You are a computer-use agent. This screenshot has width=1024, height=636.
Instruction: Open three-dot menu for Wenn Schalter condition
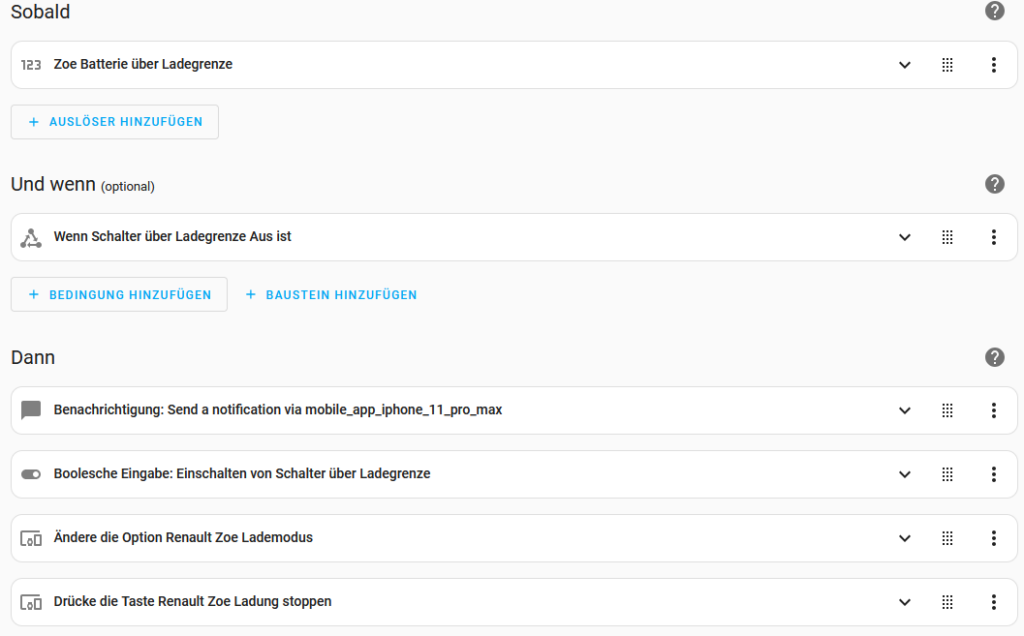pos(993,237)
